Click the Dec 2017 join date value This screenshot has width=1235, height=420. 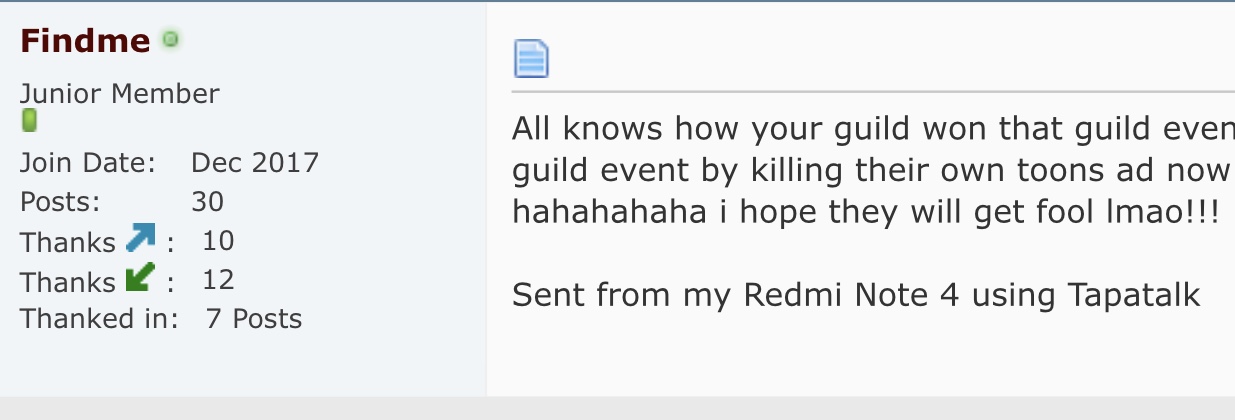tap(255, 162)
